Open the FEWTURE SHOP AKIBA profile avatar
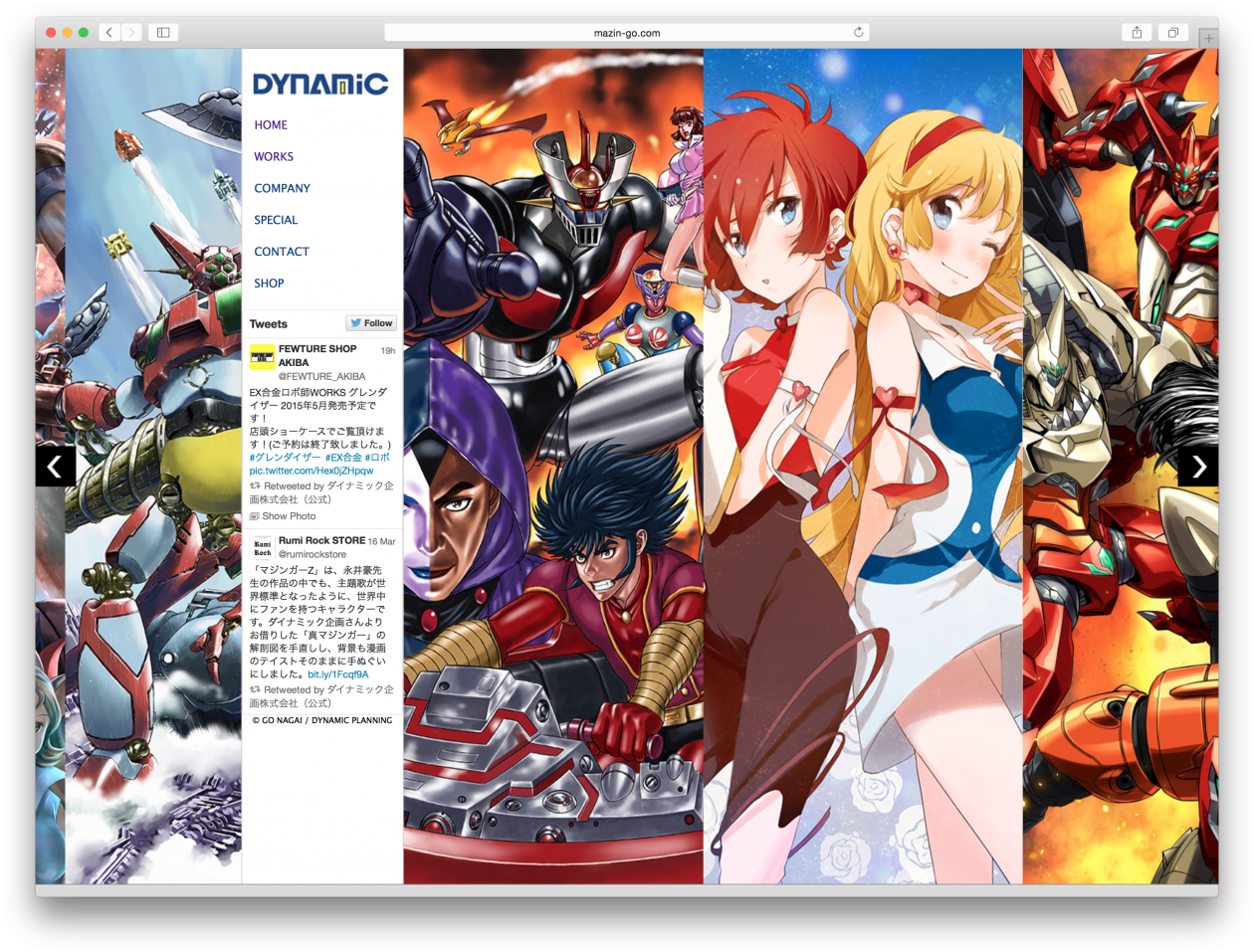This screenshot has width=1253, height=952. click(262, 354)
